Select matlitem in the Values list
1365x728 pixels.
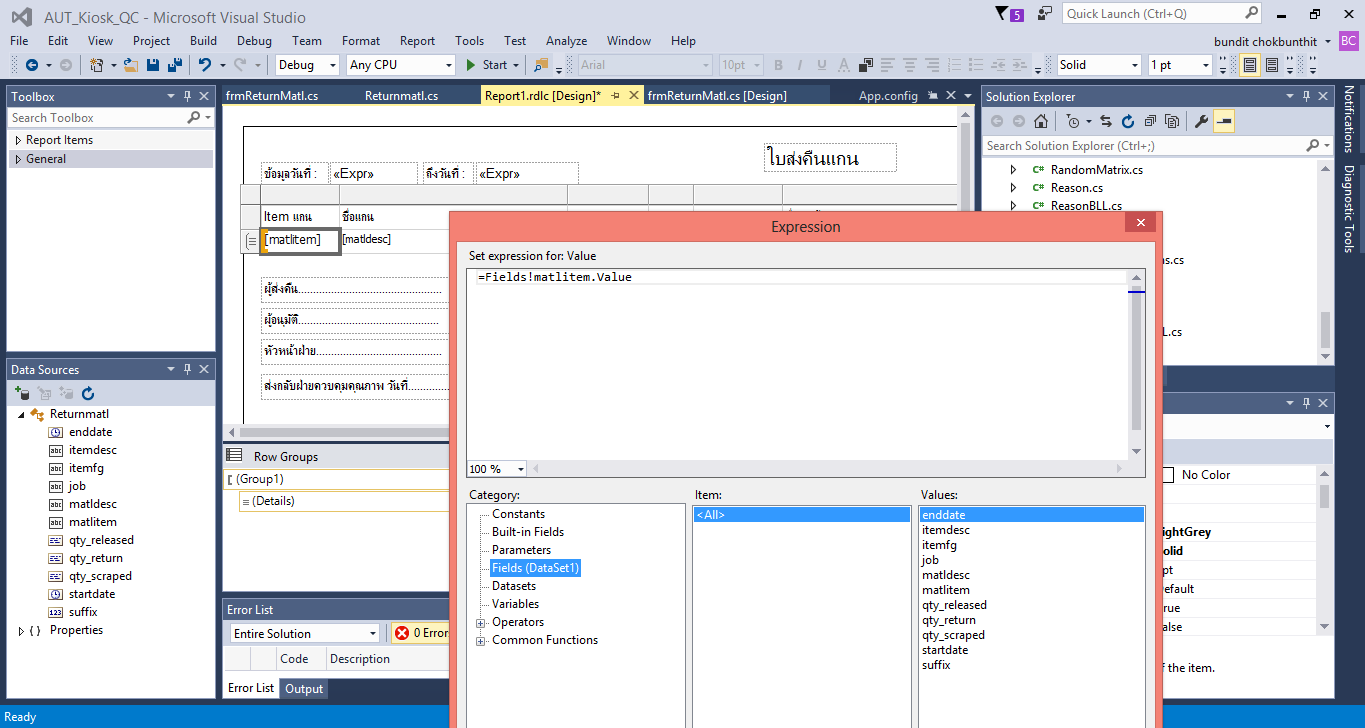[946, 590]
